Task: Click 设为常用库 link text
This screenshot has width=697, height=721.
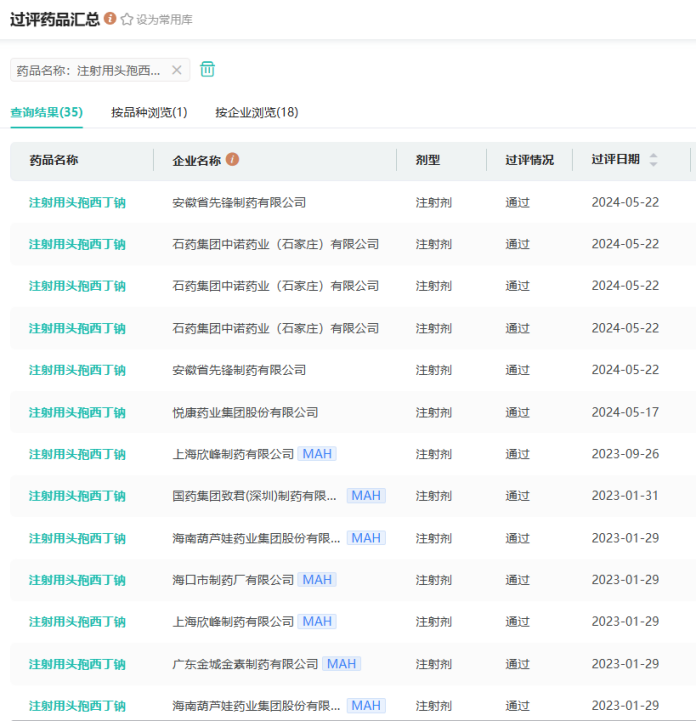Action: pyautogui.click(x=164, y=20)
